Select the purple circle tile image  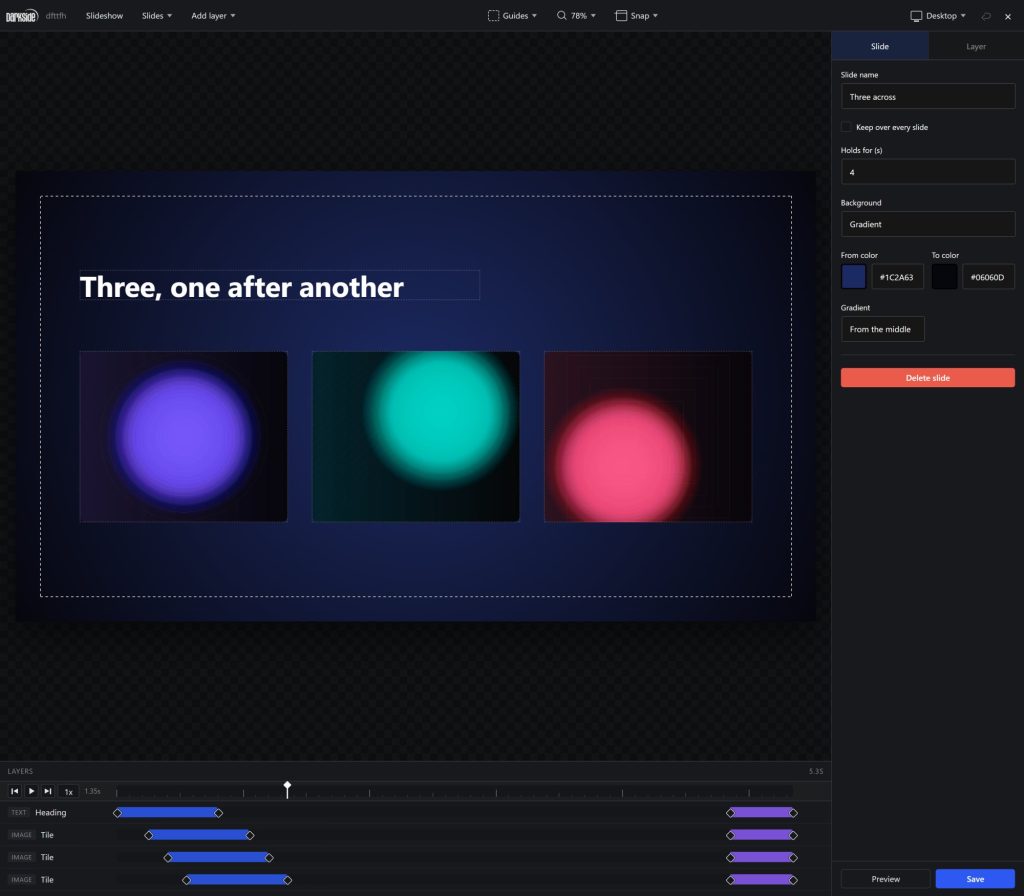[x=184, y=437]
